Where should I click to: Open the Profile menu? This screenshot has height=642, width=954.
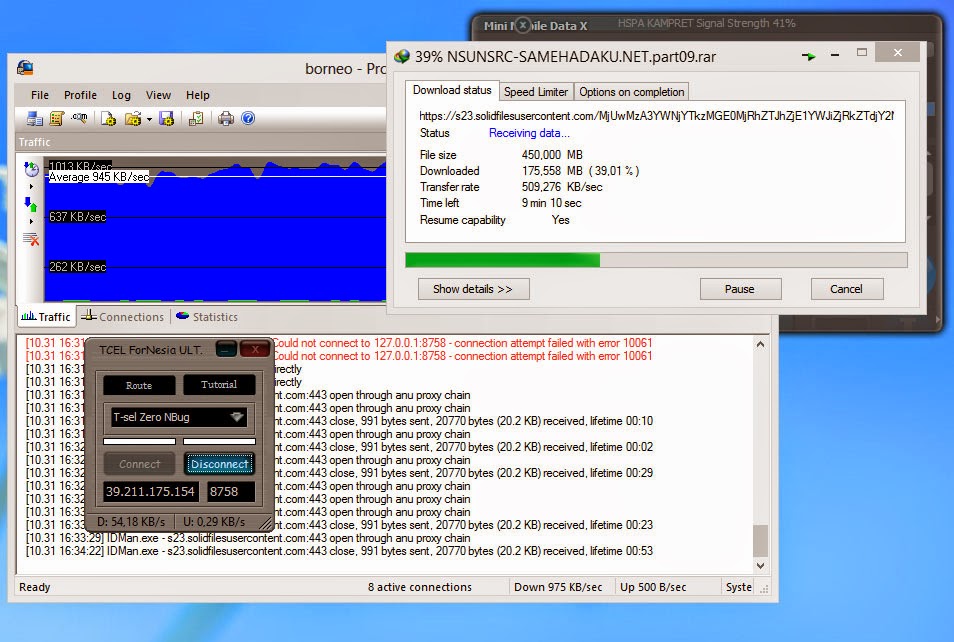(x=80, y=95)
